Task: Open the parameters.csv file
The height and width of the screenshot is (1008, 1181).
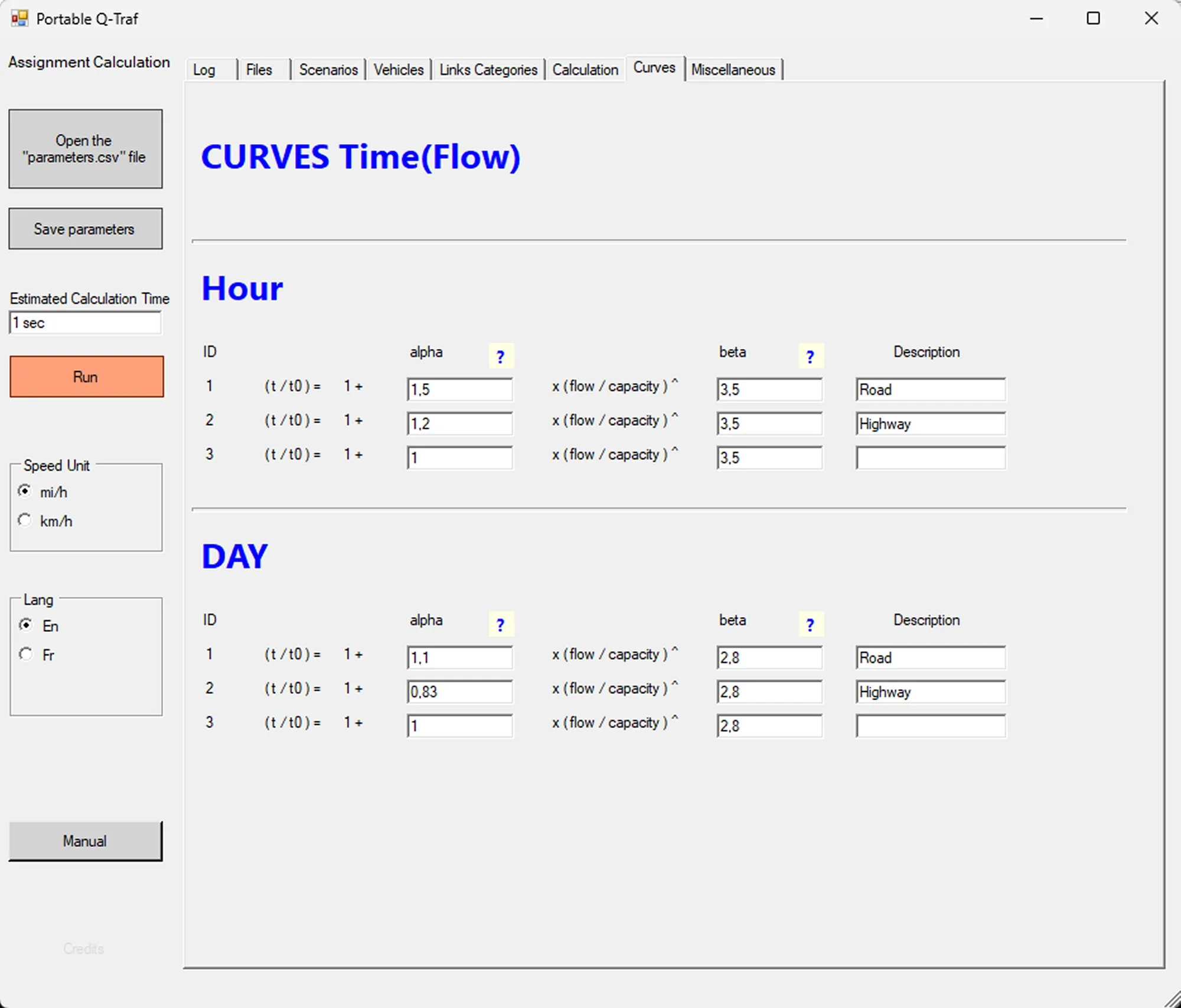Action: 85,148
